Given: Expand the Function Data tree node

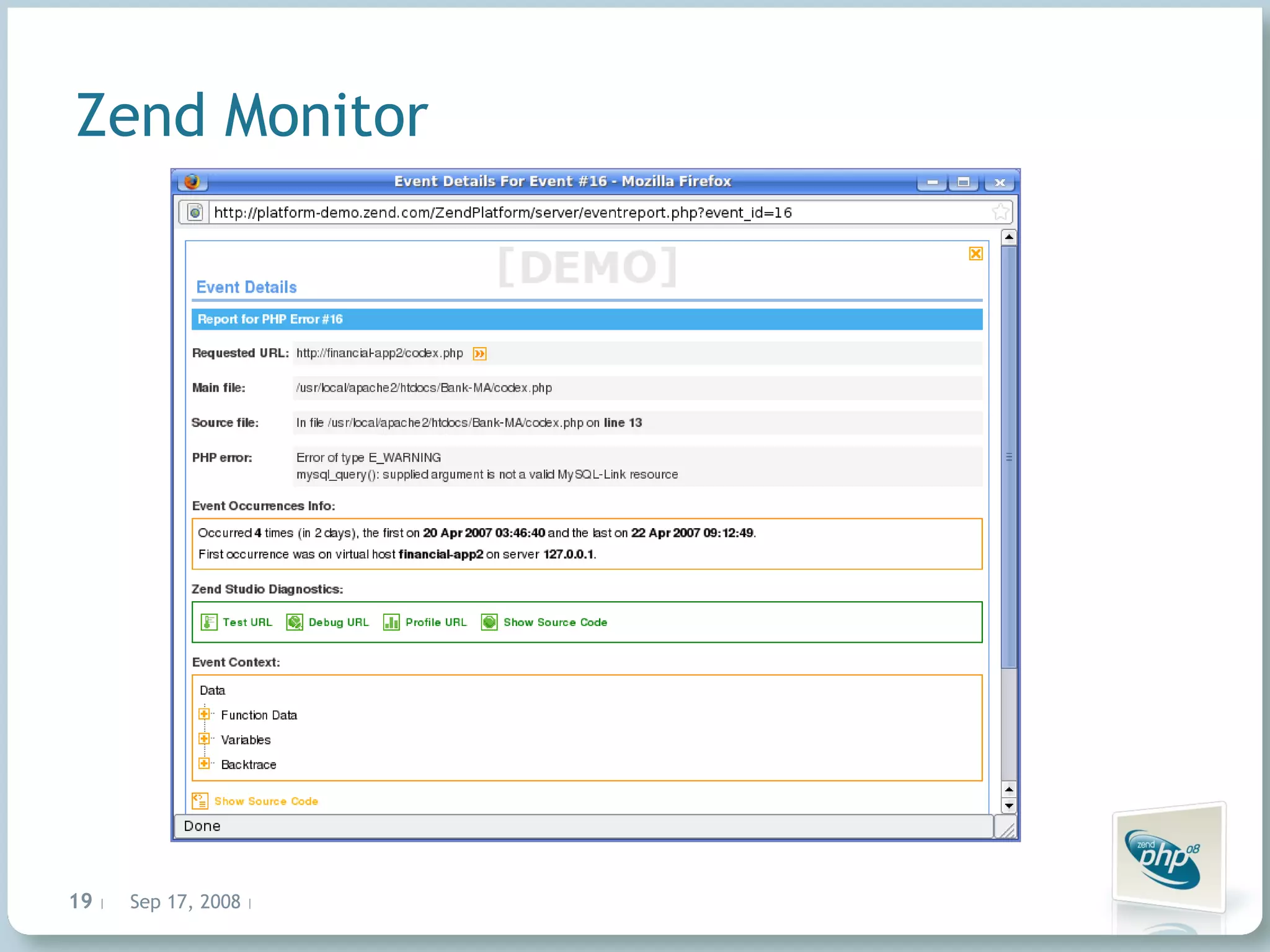Looking at the screenshot, I should coord(204,714).
